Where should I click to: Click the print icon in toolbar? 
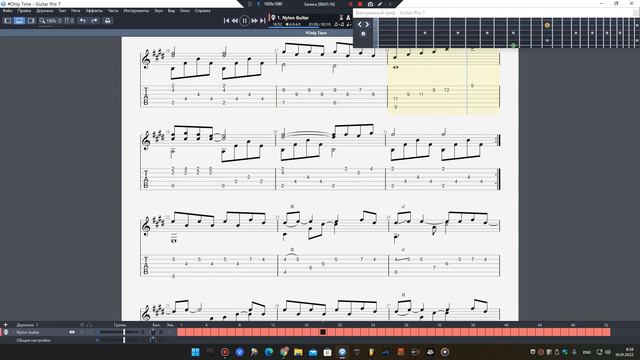tap(107, 20)
